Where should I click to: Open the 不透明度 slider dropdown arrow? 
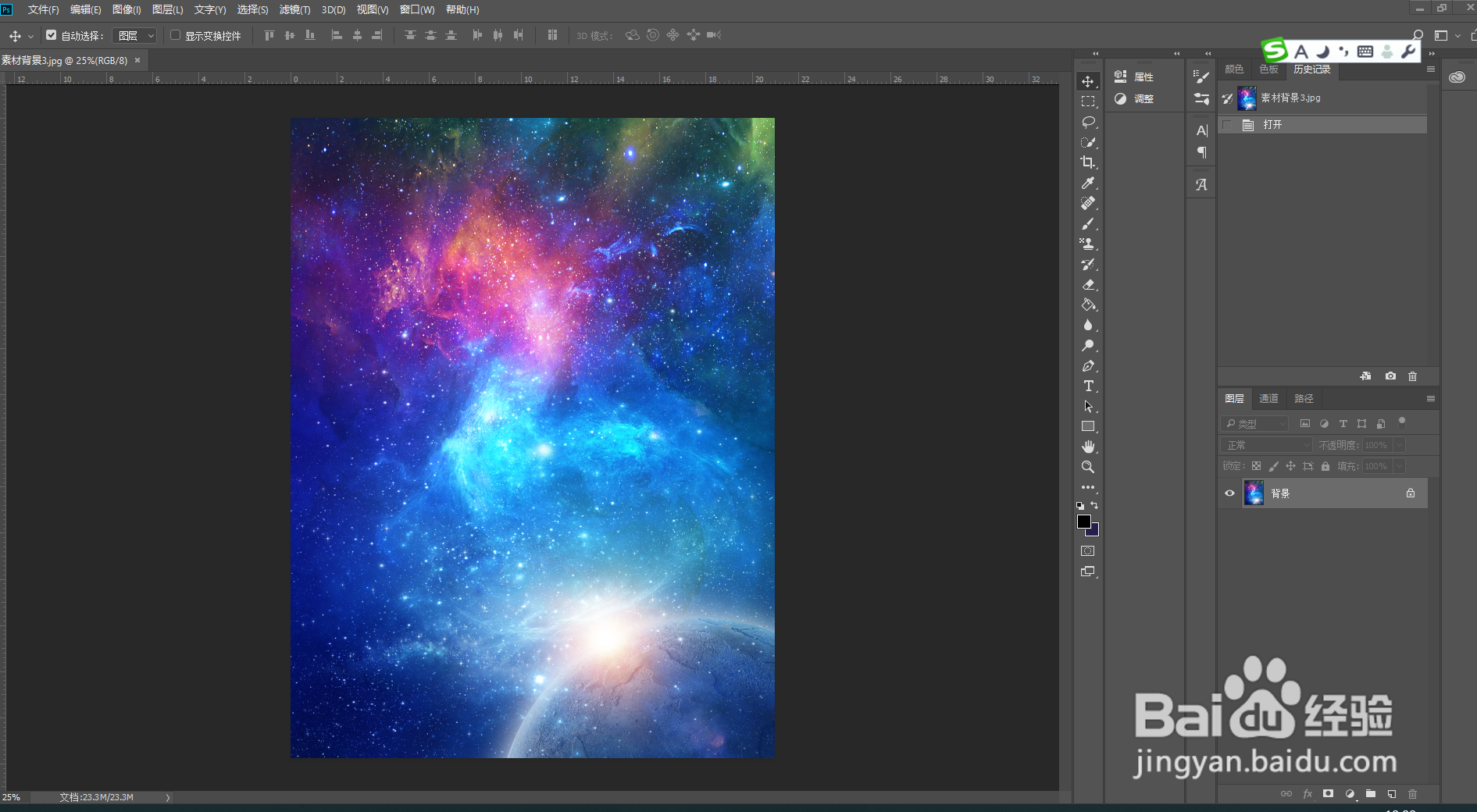click(x=1399, y=445)
